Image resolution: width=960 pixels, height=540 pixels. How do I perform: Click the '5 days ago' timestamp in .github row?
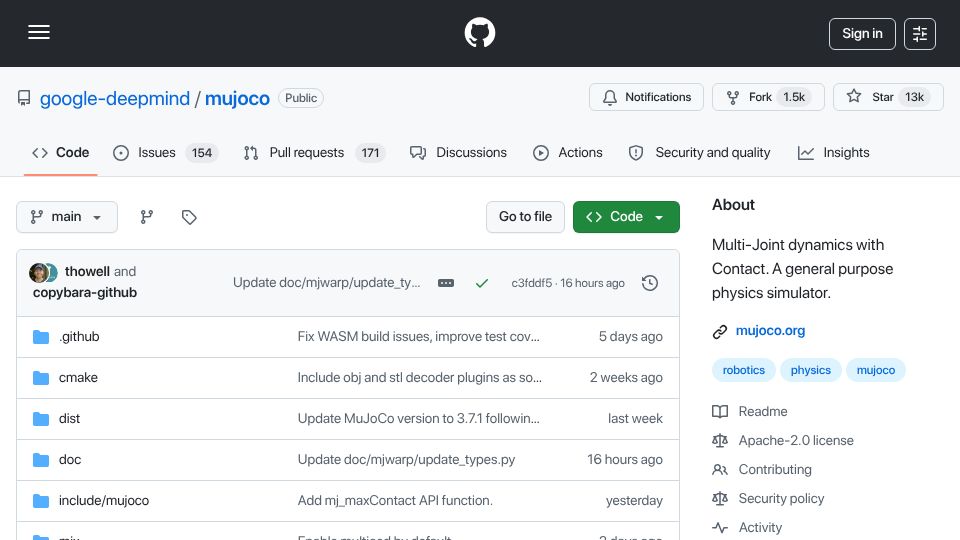coord(631,337)
